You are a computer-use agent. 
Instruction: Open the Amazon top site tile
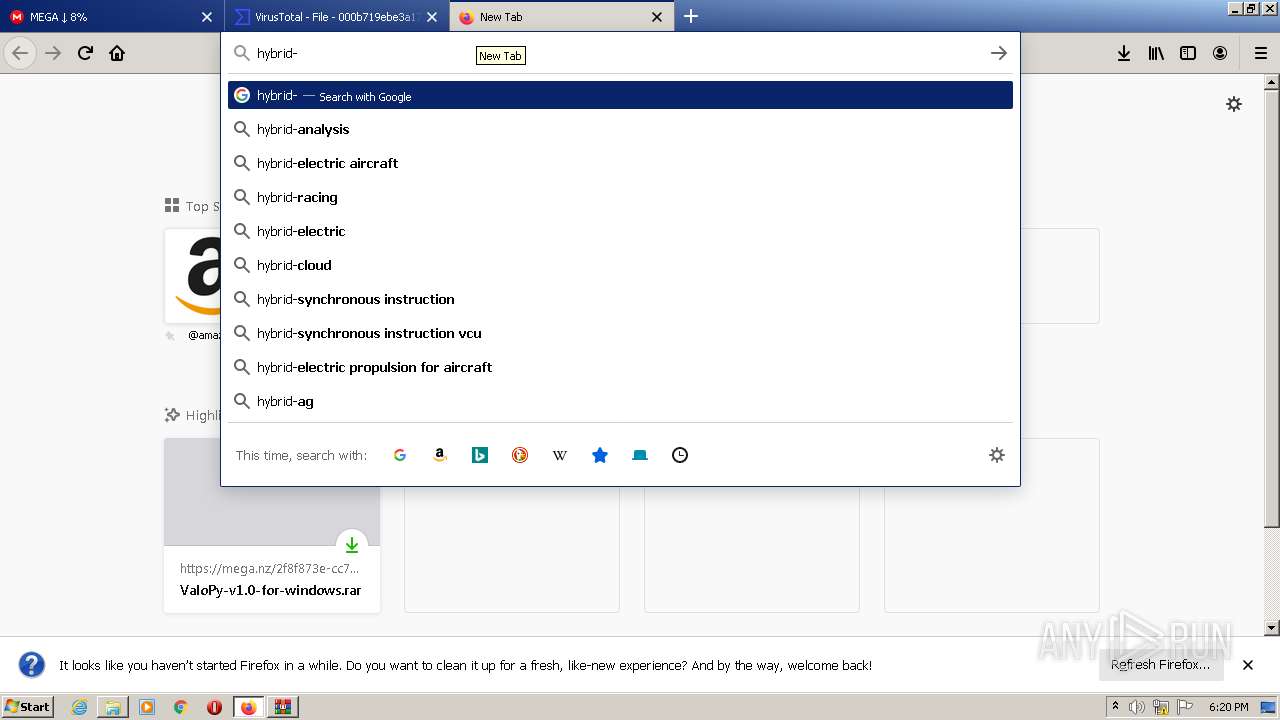click(x=193, y=276)
